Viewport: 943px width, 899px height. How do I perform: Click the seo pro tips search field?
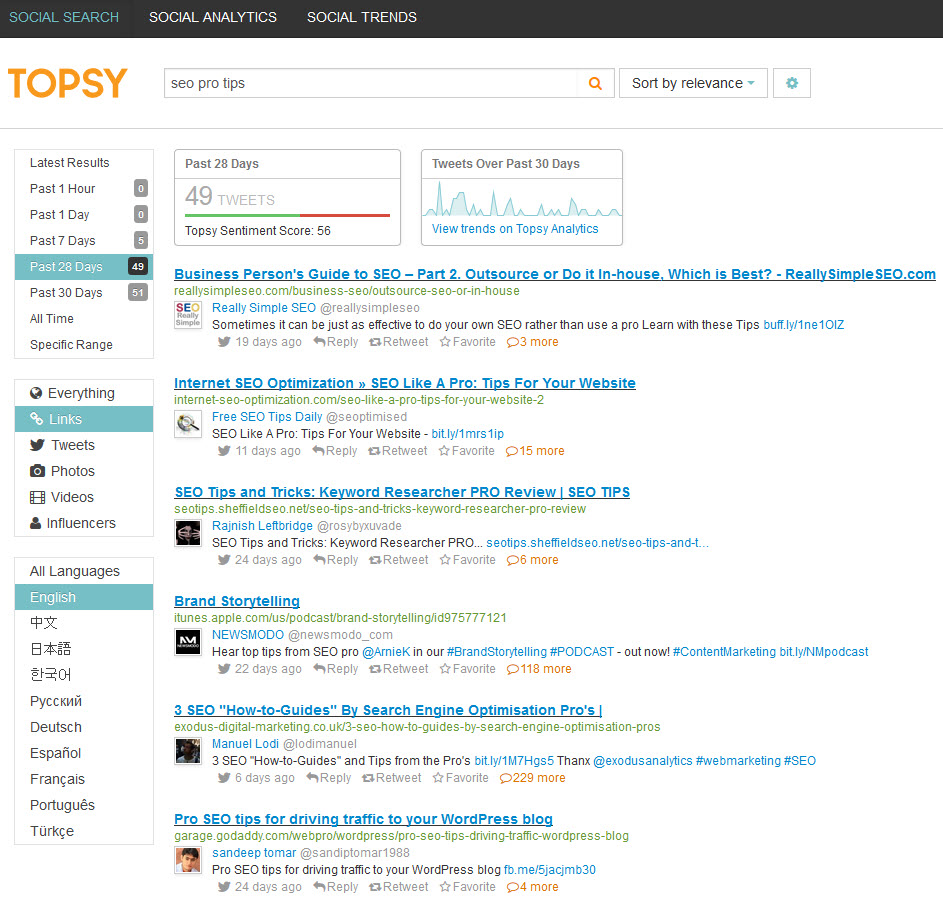(x=370, y=83)
